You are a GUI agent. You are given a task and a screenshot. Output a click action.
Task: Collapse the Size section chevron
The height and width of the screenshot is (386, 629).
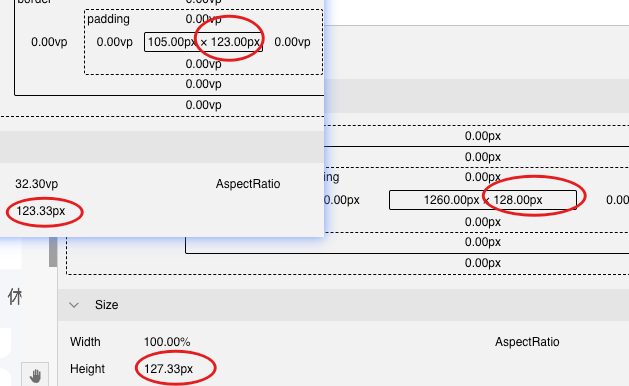point(74,305)
